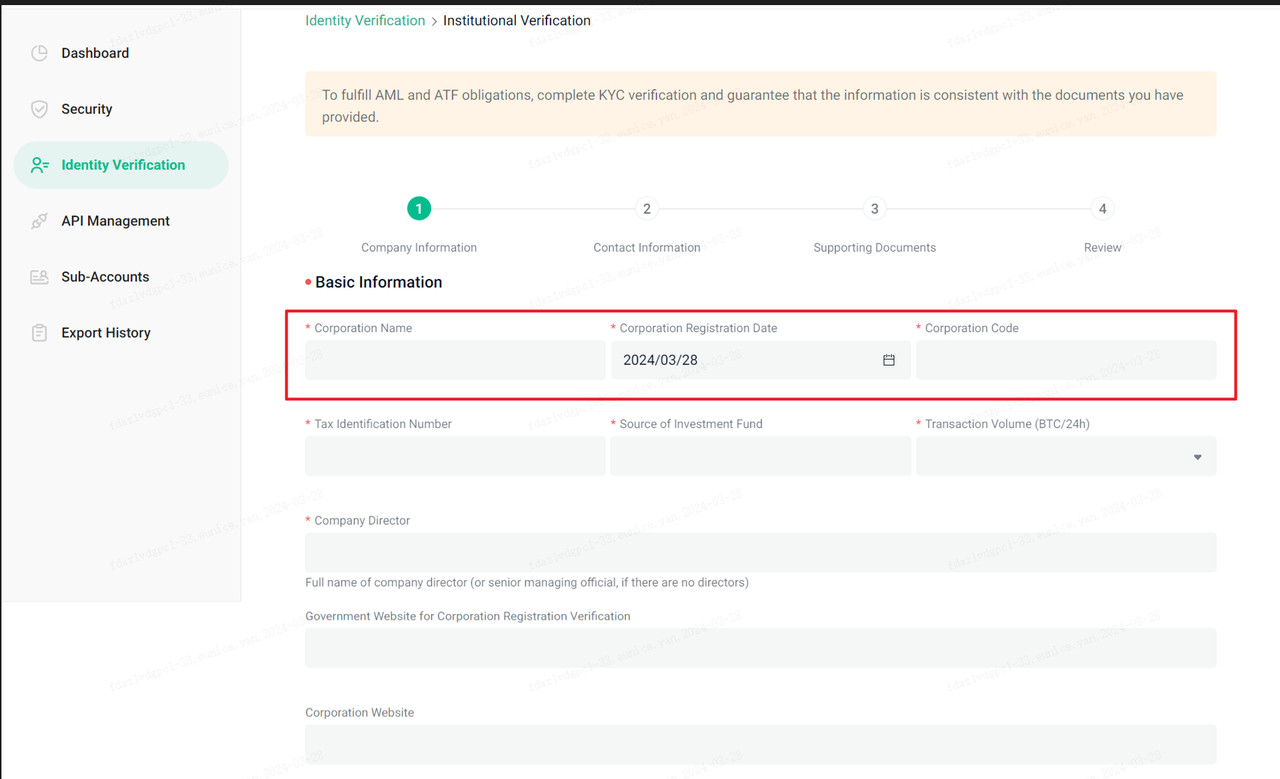Click the Identity Verification person icon
The width and height of the screenshot is (1280, 779).
(x=39, y=165)
